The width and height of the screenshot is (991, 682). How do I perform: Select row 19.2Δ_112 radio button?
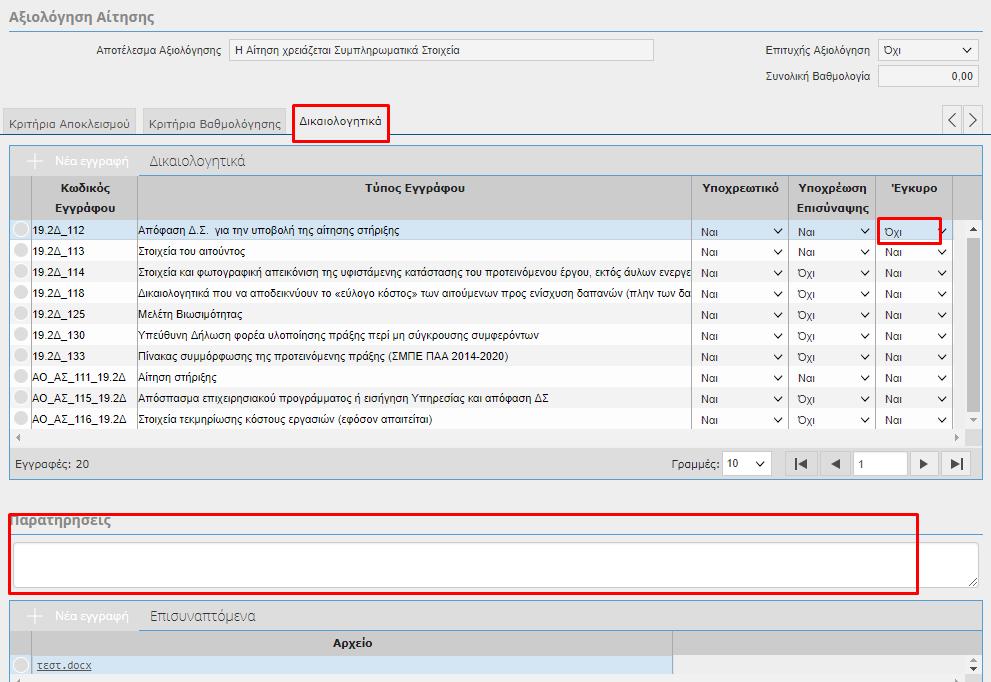tap(21, 229)
